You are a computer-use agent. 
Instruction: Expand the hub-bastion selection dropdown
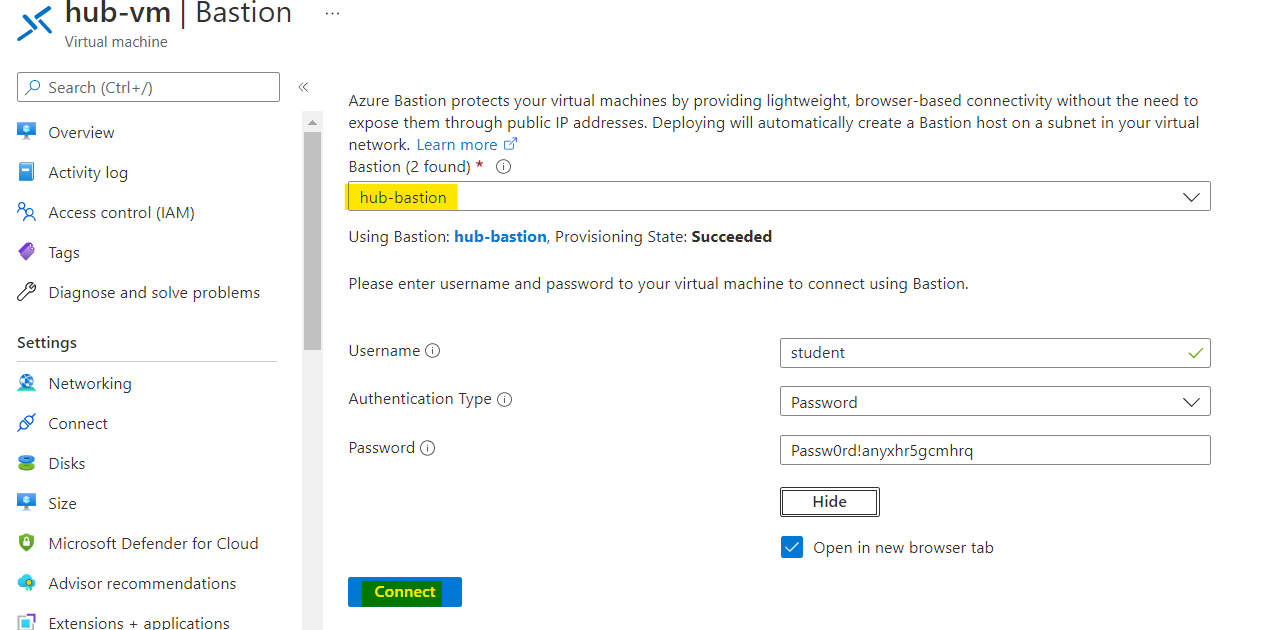point(1191,197)
